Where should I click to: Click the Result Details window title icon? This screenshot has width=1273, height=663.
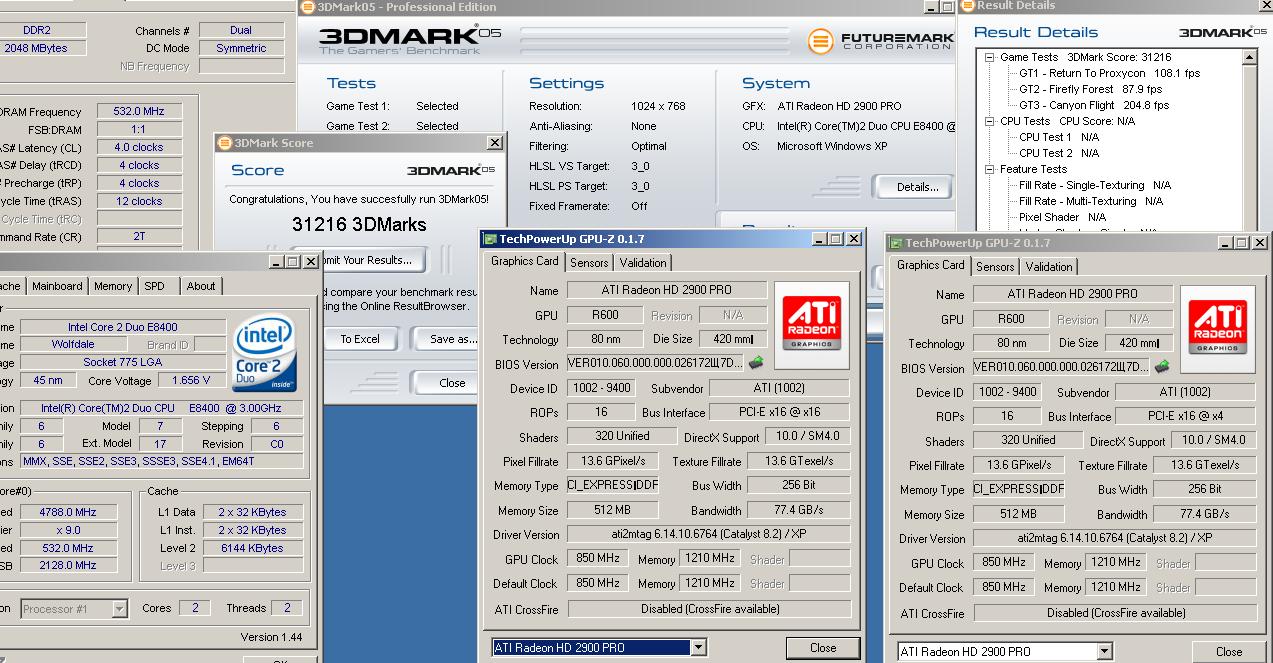(x=967, y=5)
